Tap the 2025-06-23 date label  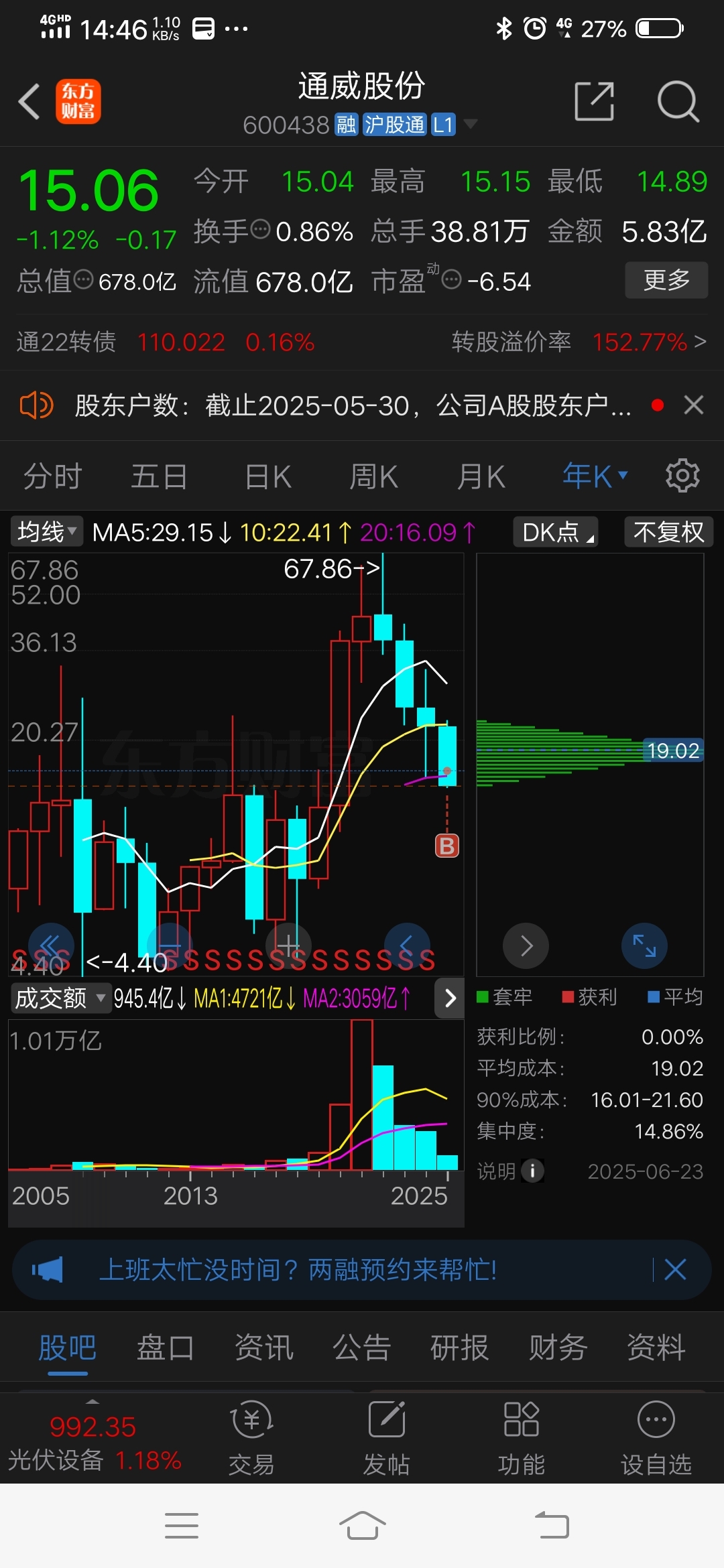(646, 1171)
